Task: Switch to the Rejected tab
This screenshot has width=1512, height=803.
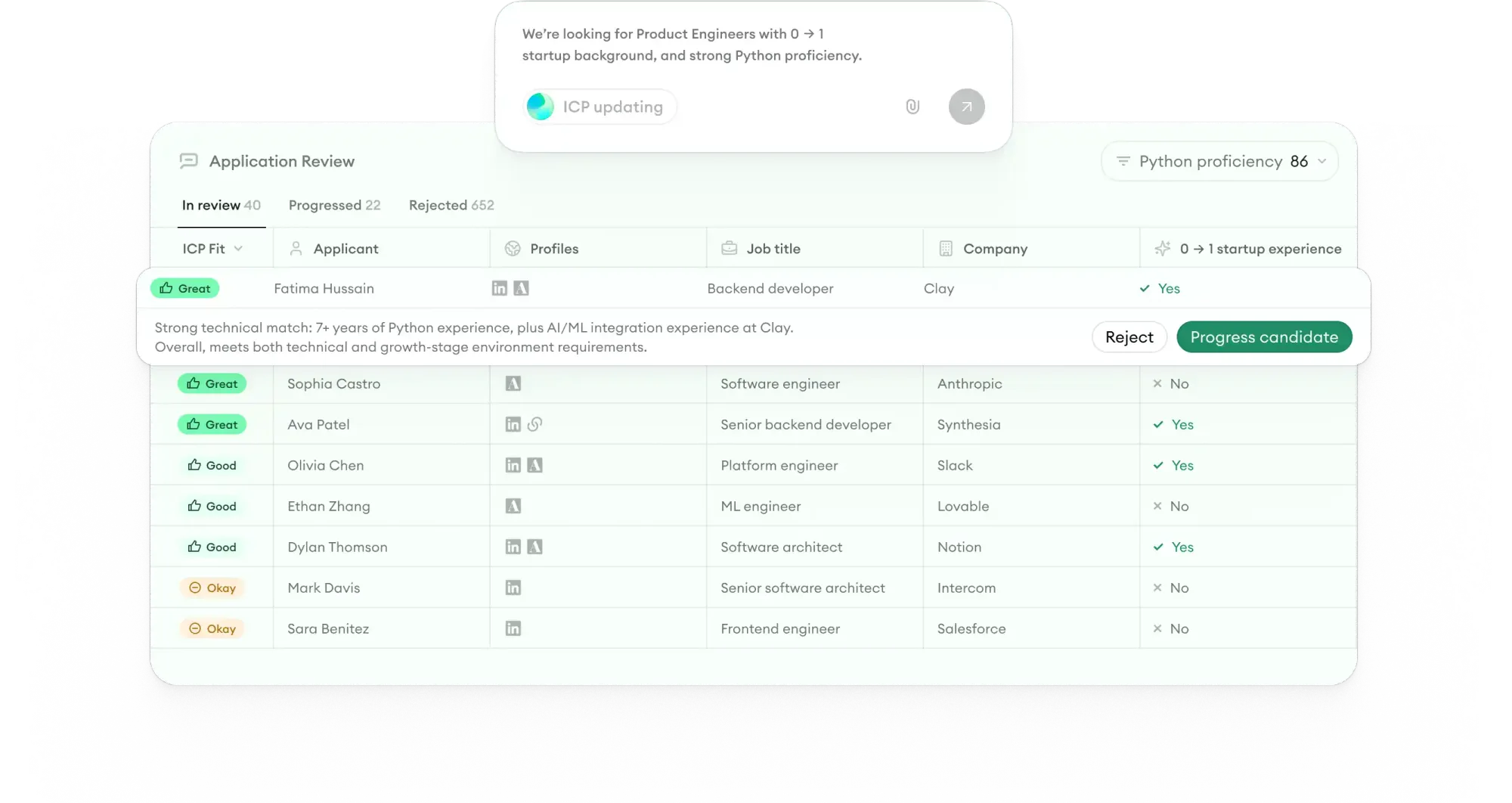Action: [451, 205]
